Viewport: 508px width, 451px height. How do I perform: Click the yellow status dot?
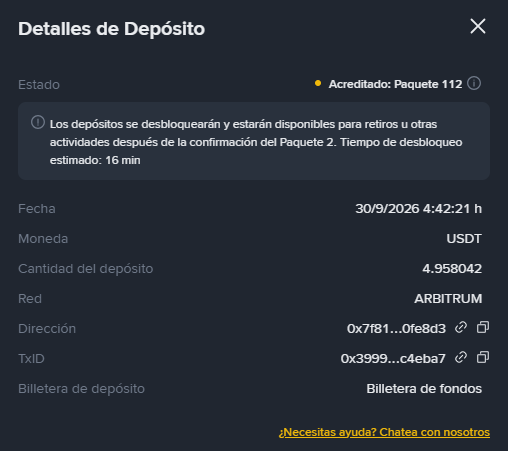[318, 83]
